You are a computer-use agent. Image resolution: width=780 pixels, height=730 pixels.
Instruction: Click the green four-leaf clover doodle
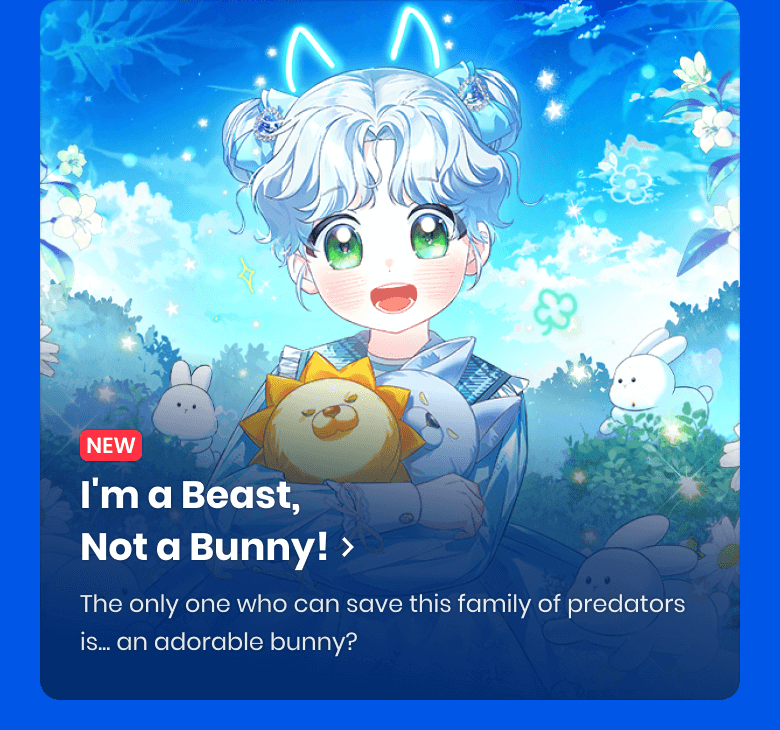(556, 311)
